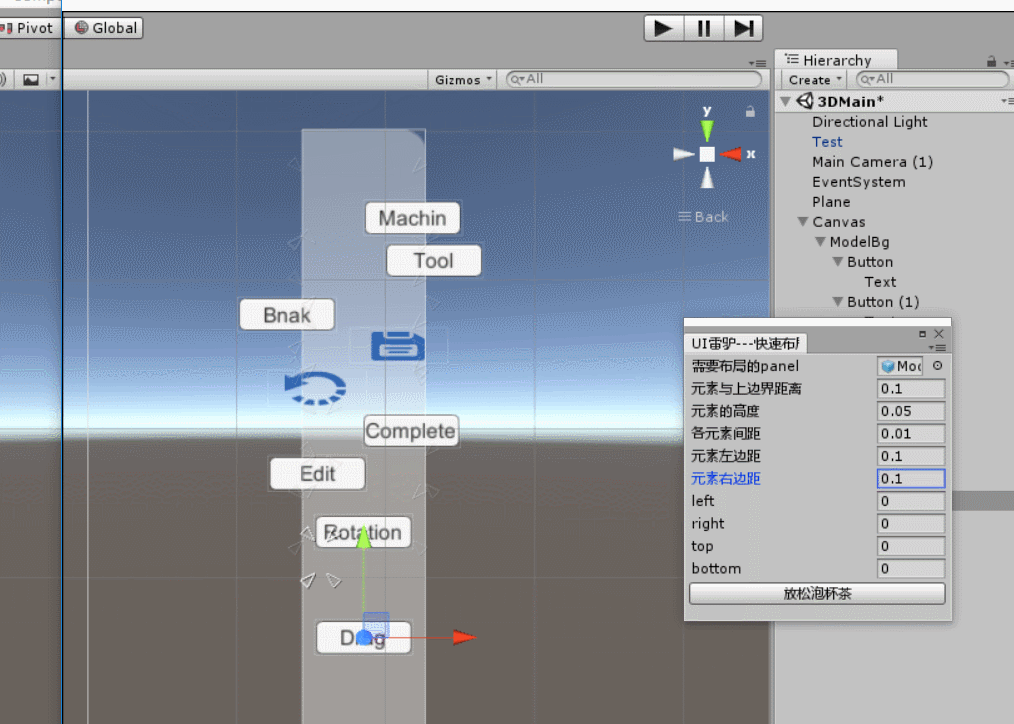Edit the 元素右边距 value field

[x=911, y=478]
